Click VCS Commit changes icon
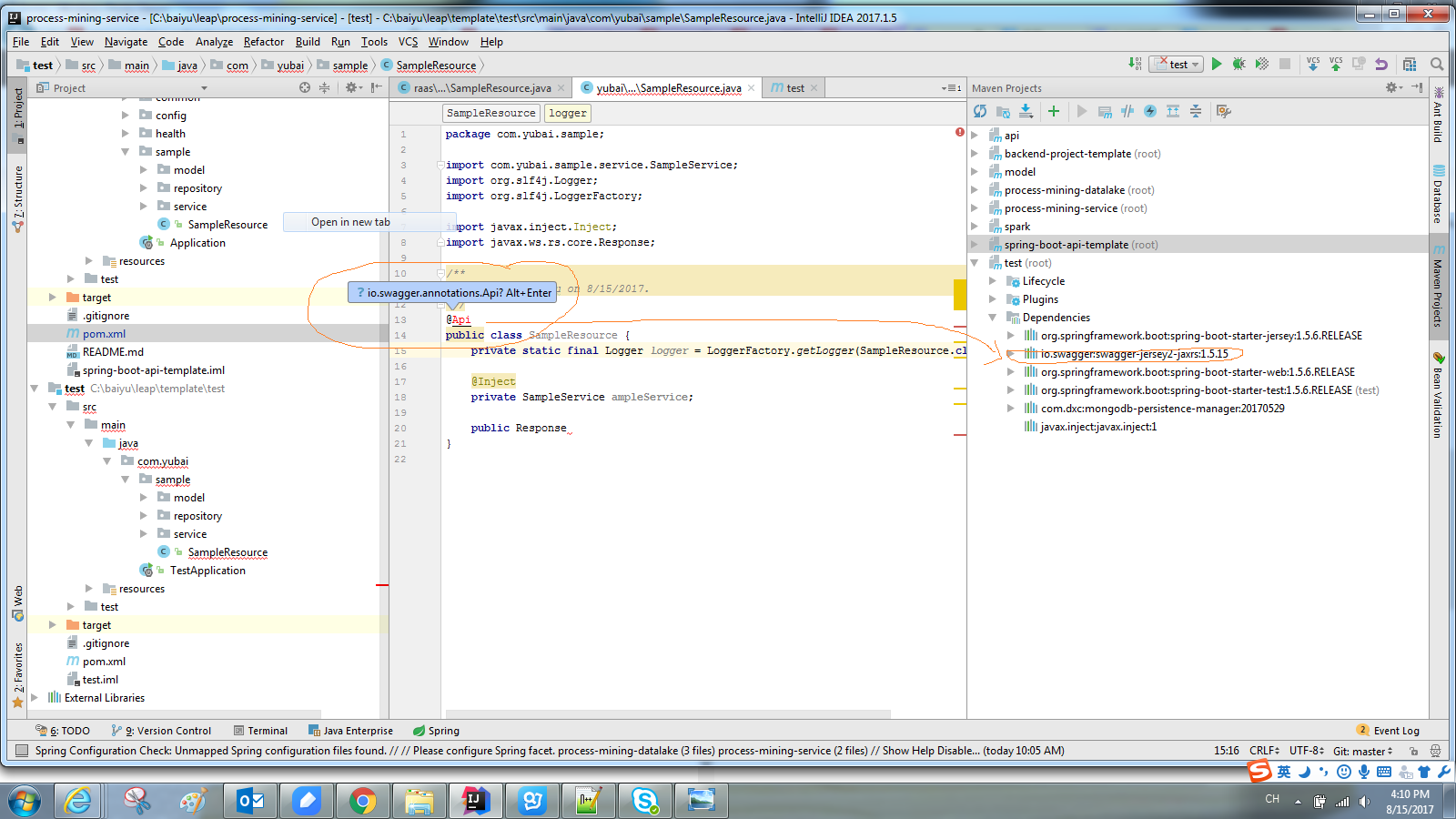Screen dimensions: 1456x819 point(1336,64)
